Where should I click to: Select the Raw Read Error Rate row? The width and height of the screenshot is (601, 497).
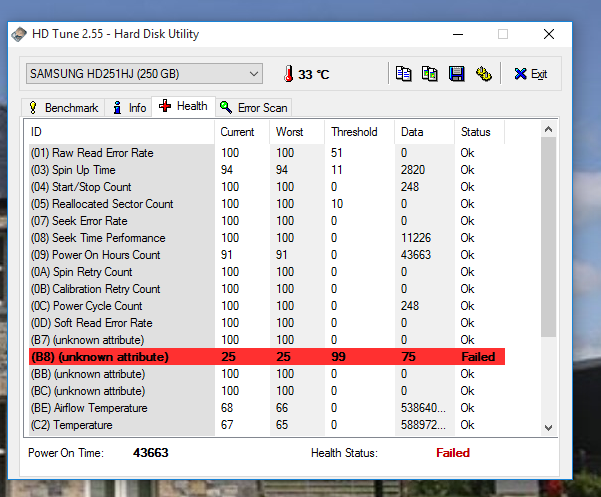click(267, 153)
